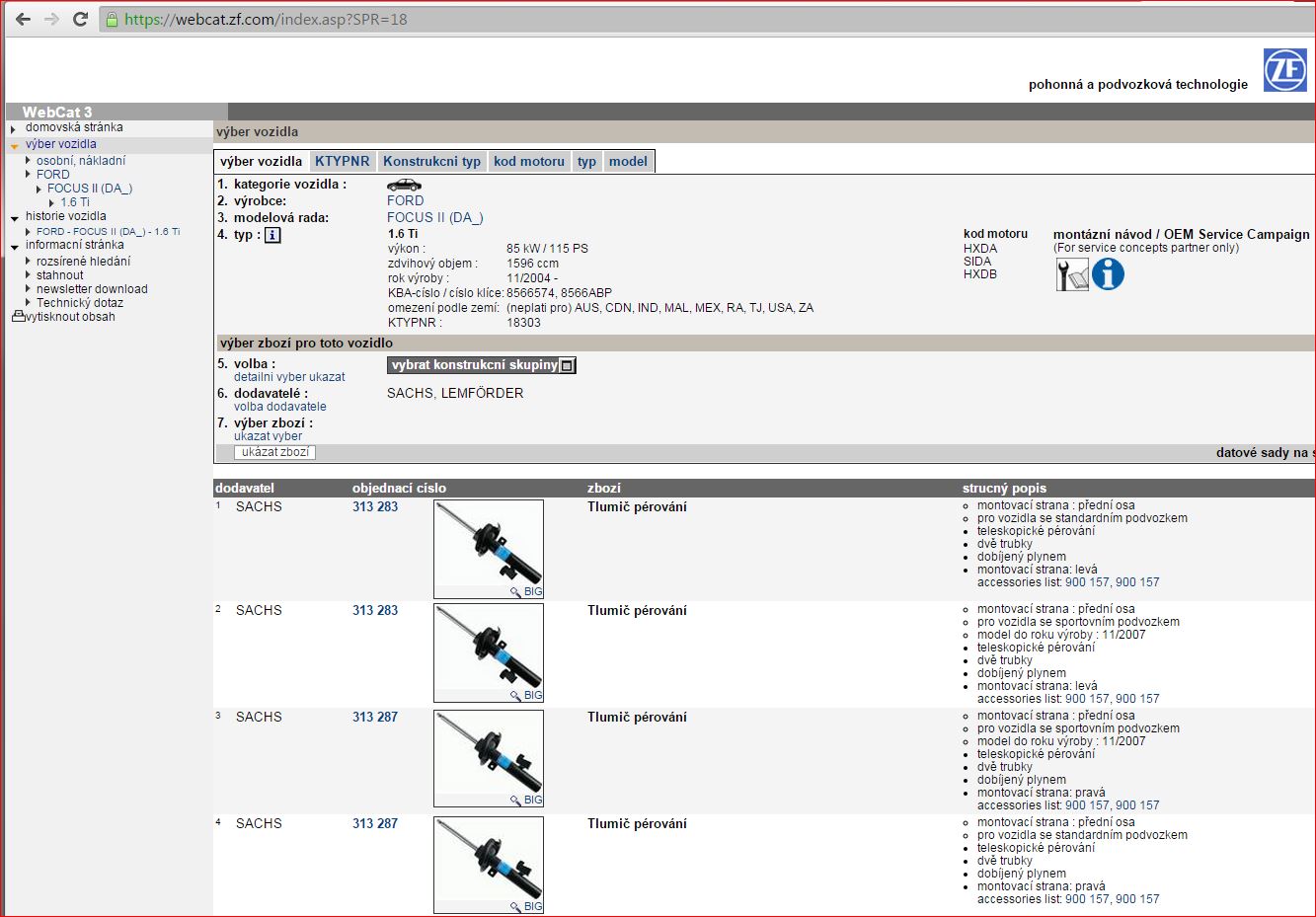Click the blue info circle icon

pos(1108,274)
